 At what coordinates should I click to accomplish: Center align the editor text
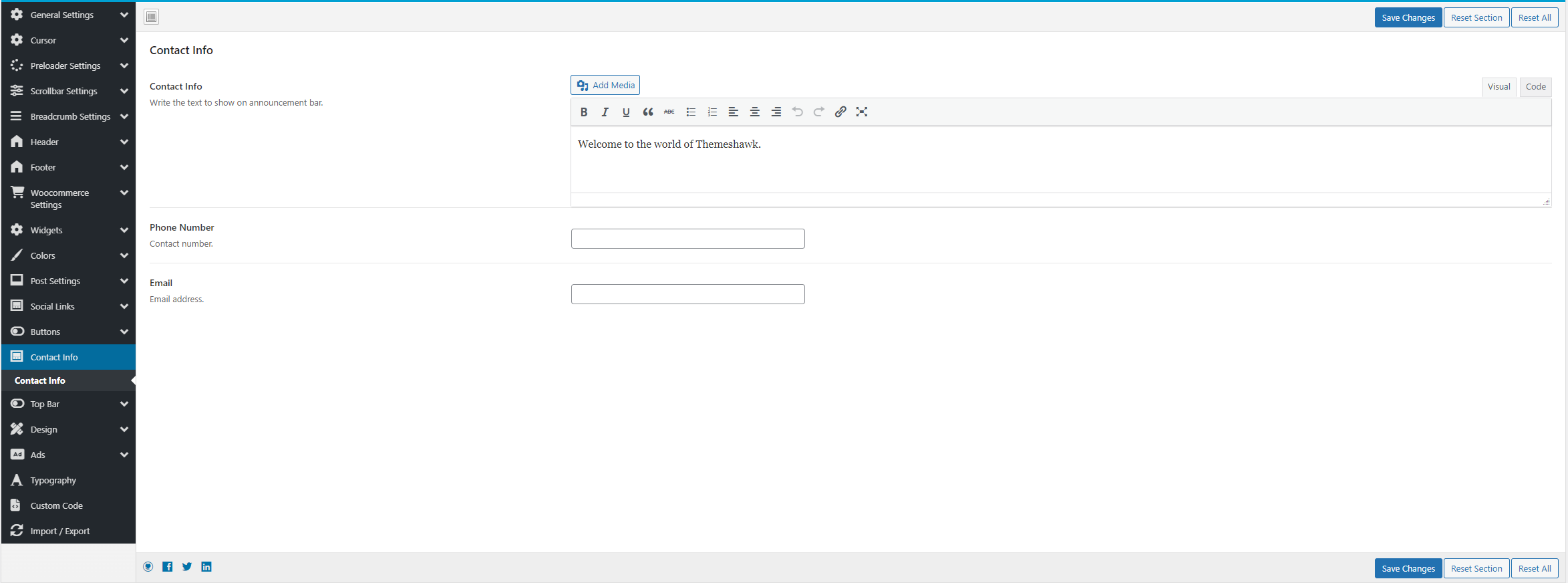pos(755,112)
